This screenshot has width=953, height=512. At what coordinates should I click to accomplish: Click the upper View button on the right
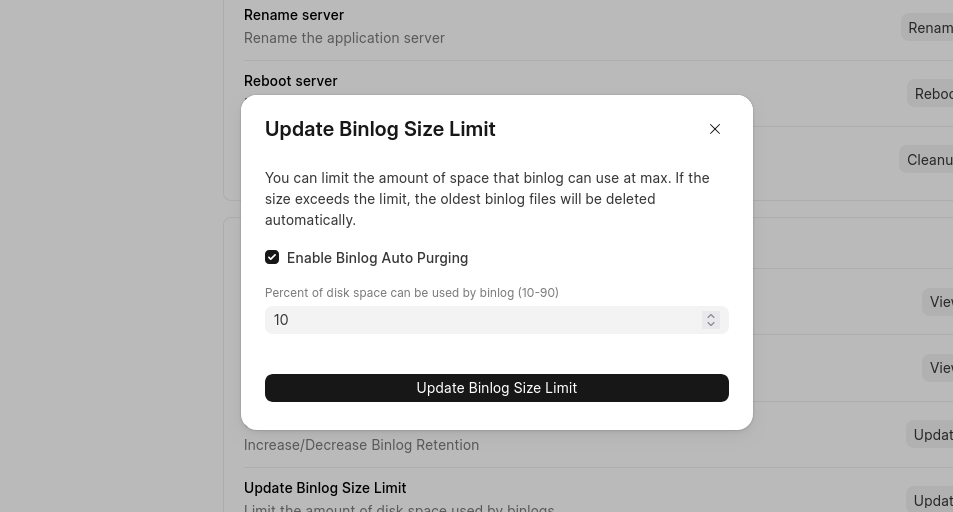(x=940, y=302)
